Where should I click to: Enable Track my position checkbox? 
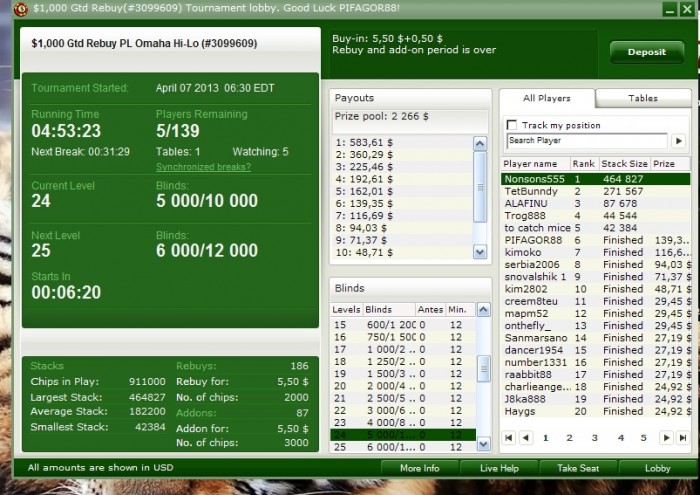click(x=512, y=125)
